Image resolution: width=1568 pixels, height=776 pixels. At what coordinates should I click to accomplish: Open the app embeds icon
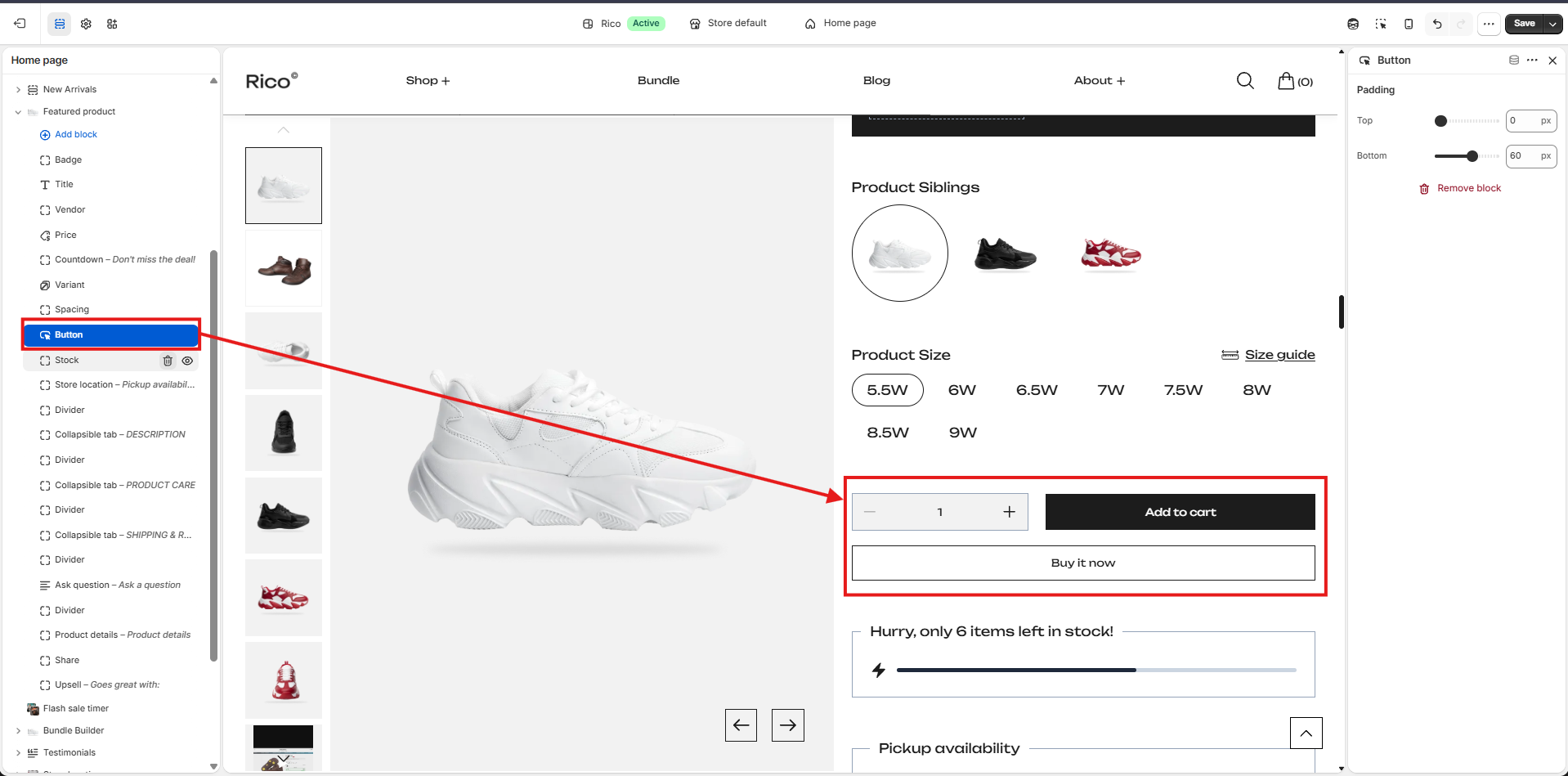[112, 24]
